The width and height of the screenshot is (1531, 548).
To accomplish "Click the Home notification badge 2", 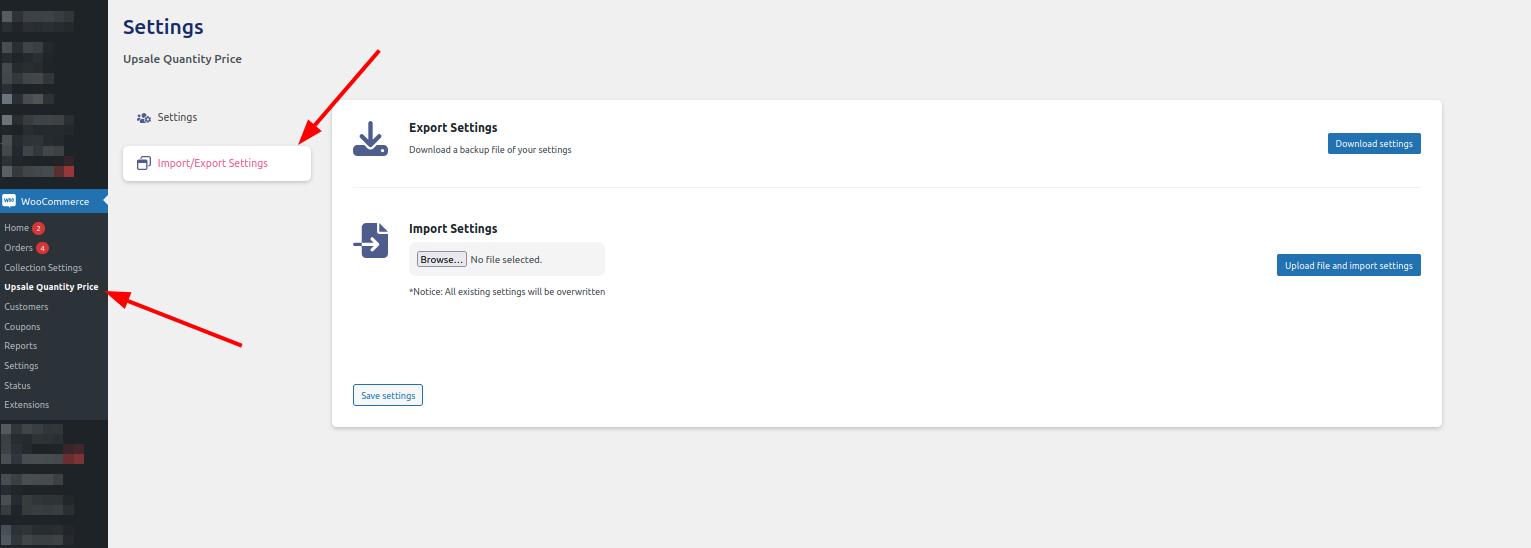I will (38, 228).
